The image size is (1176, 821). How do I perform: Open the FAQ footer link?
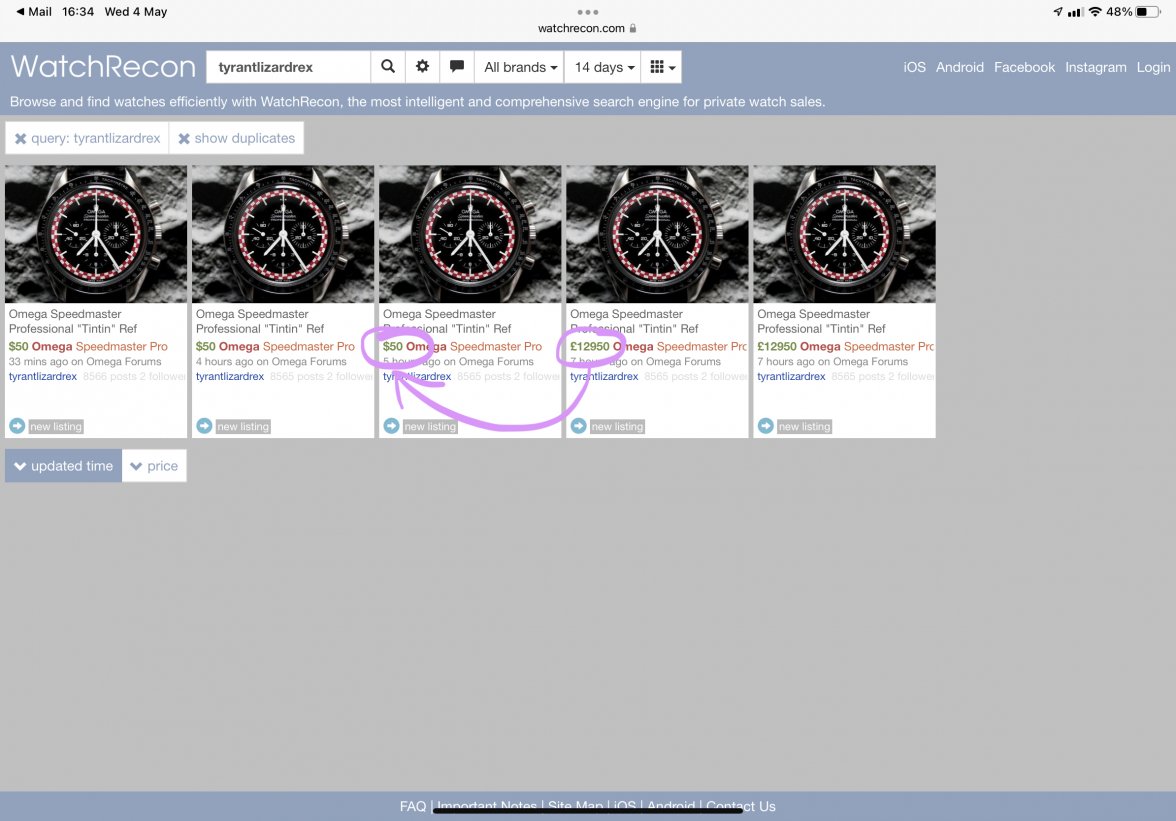(x=411, y=805)
